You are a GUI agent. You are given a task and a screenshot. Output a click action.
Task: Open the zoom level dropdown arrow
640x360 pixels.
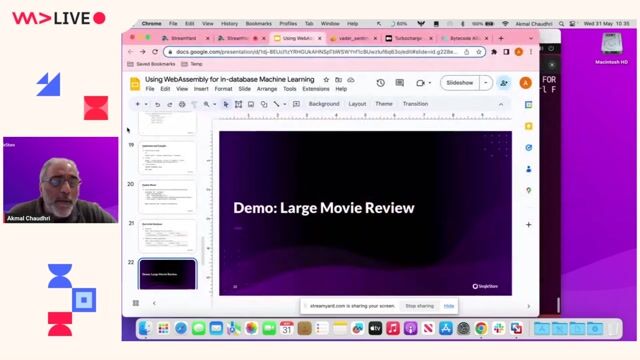pos(215,104)
